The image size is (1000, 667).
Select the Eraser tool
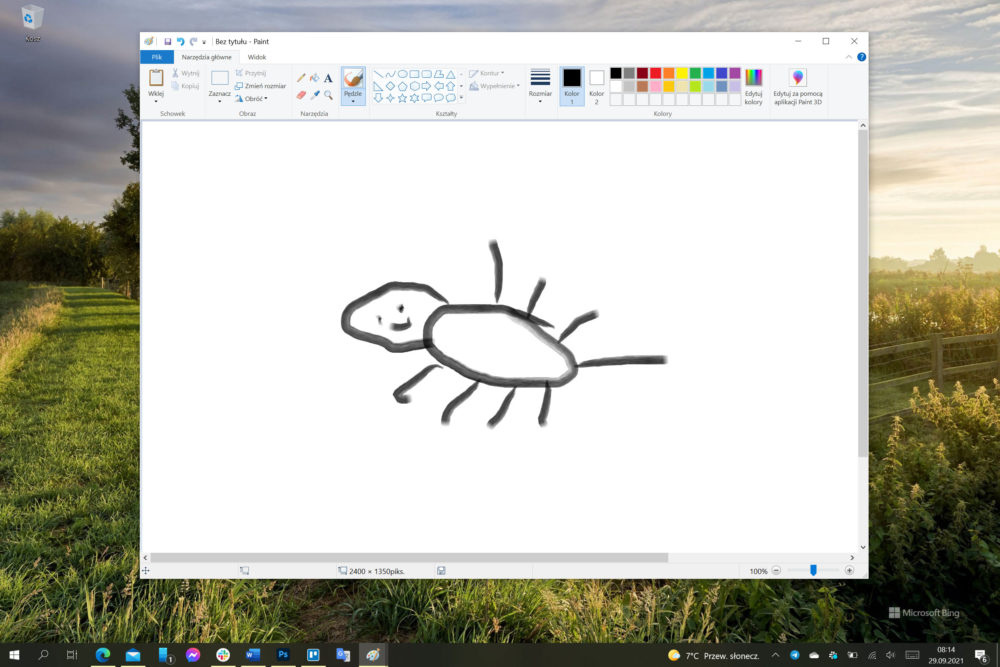(x=301, y=95)
